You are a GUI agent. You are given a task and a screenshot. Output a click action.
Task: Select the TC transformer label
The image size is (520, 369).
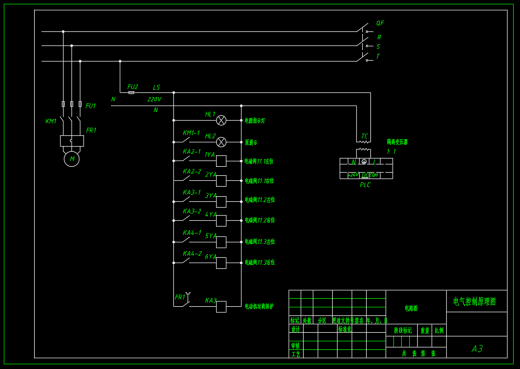(x=365, y=136)
